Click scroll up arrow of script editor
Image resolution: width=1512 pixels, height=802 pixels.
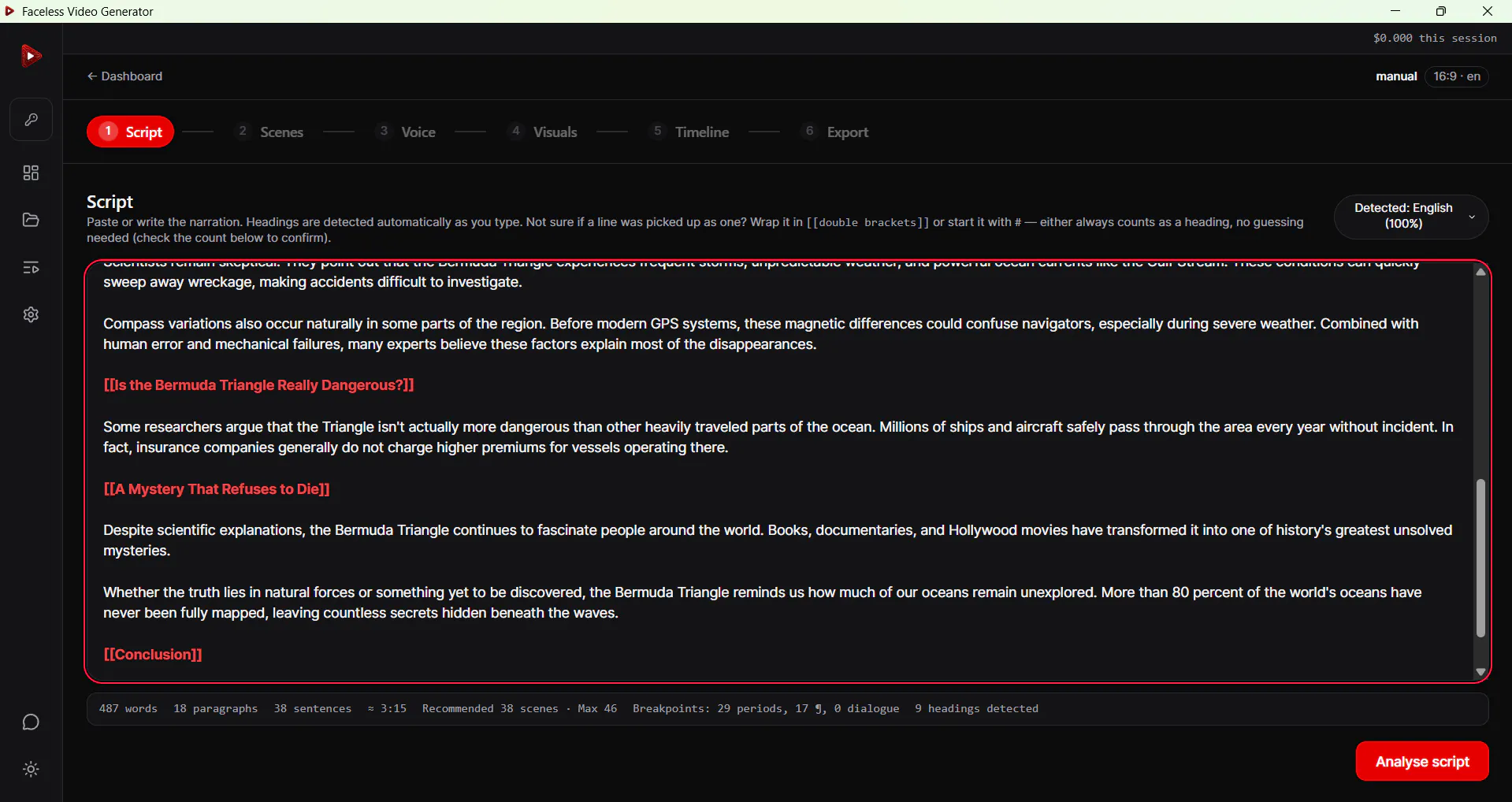[x=1480, y=272]
